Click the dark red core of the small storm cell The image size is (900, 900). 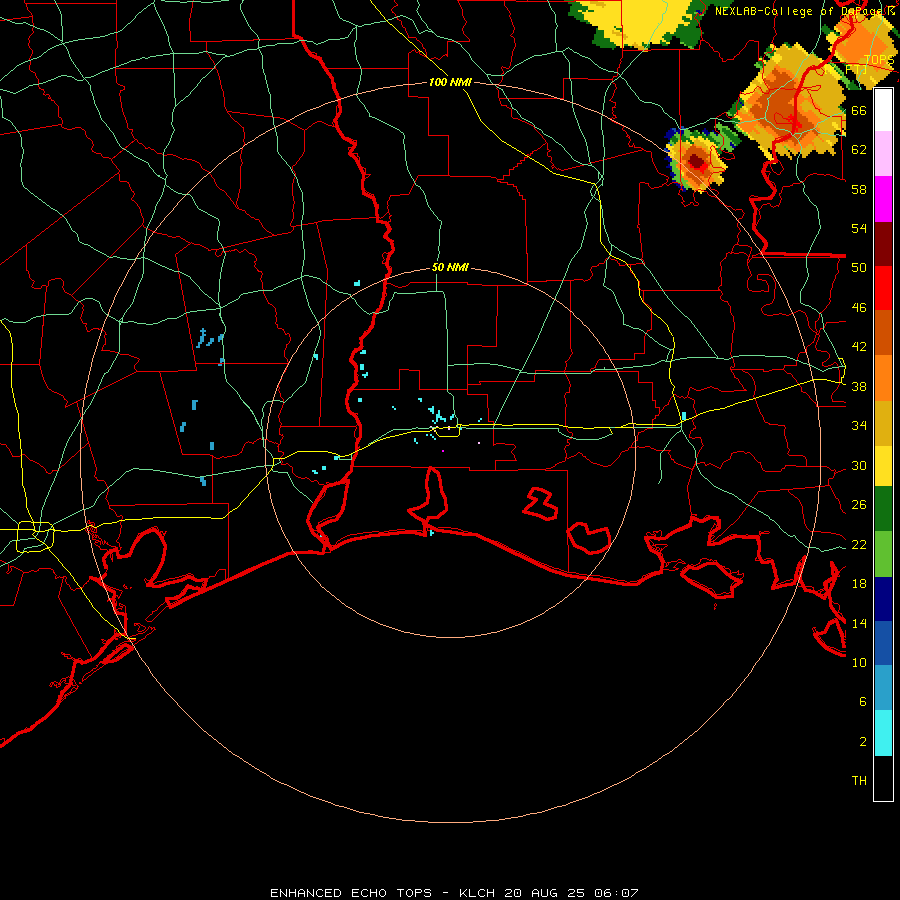point(697,162)
